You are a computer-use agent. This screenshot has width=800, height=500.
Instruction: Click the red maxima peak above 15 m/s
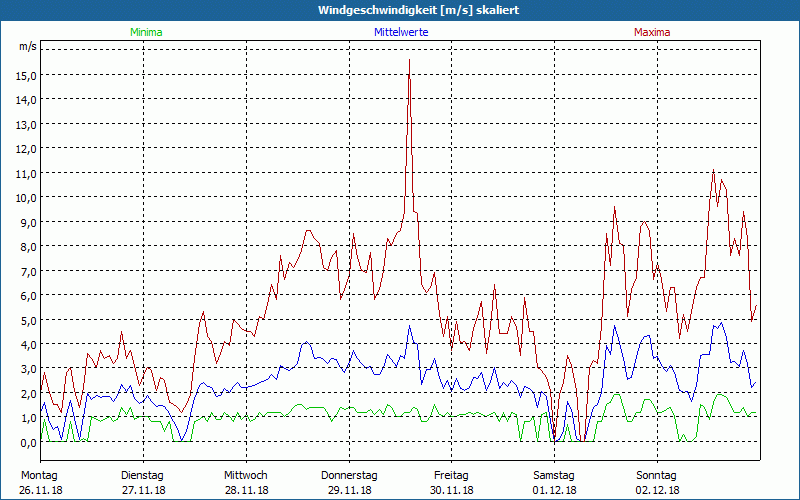coord(409,61)
